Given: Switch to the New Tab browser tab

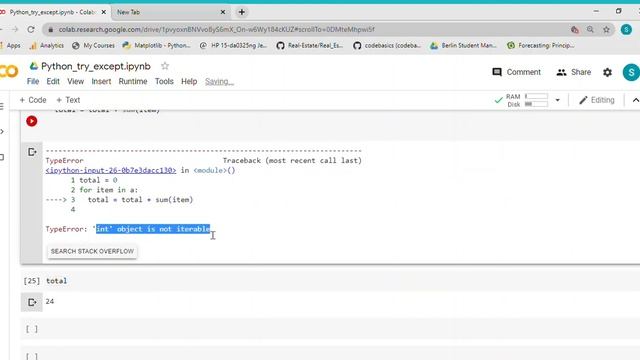Looking at the screenshot, I should (x=170, y=12).
